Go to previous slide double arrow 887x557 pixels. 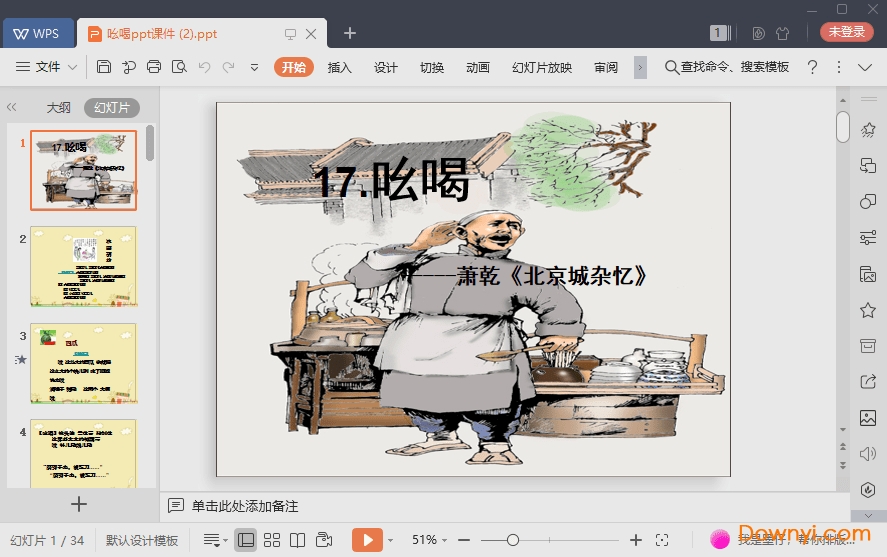(843, 447)
